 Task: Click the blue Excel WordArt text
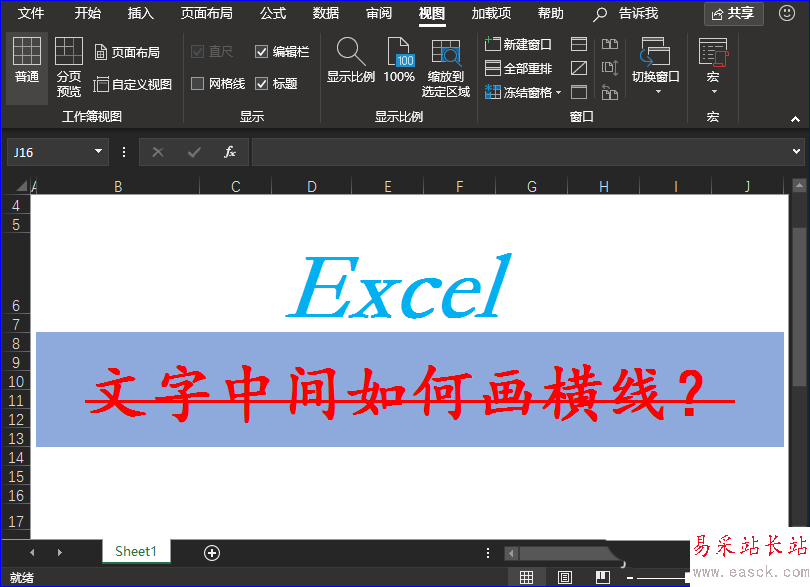399,286
